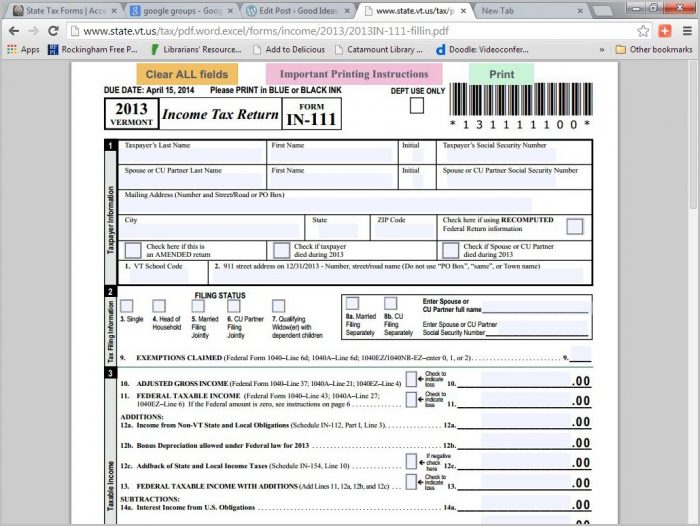The width and height of the screenshot is (700, 526).
Task: Close the State Tax Forms tab
Action: pyautogui.click(x=114, y=11)
